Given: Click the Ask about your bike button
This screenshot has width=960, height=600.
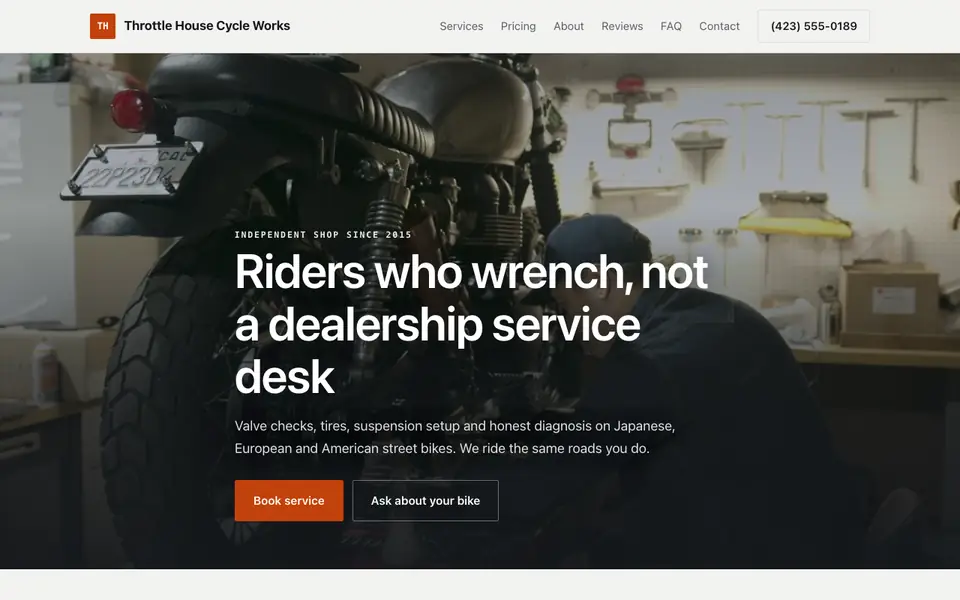Looking at the screenshot, I should [425, 501].
